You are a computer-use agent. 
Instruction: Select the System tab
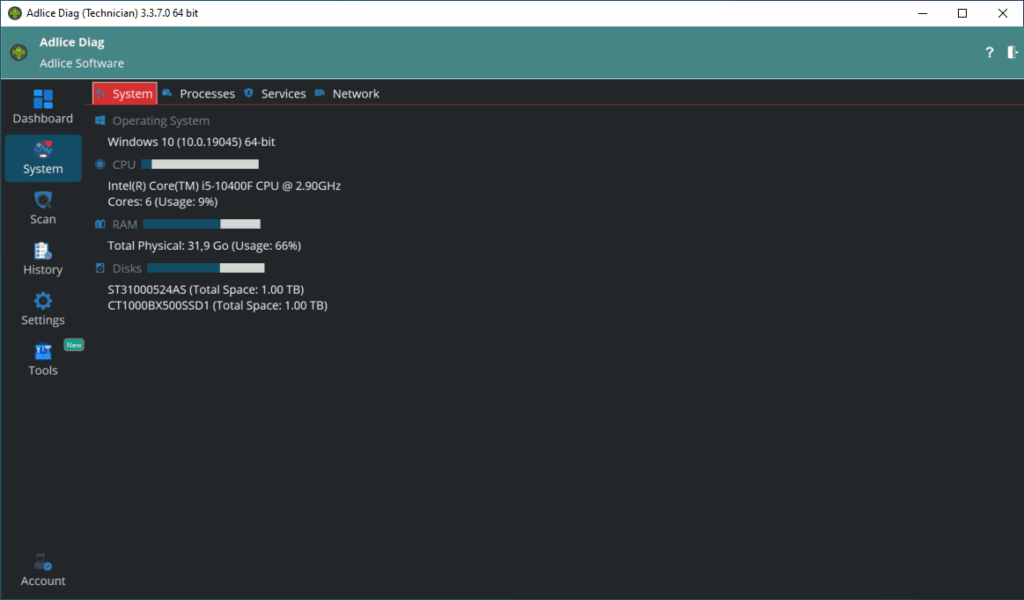125,94
